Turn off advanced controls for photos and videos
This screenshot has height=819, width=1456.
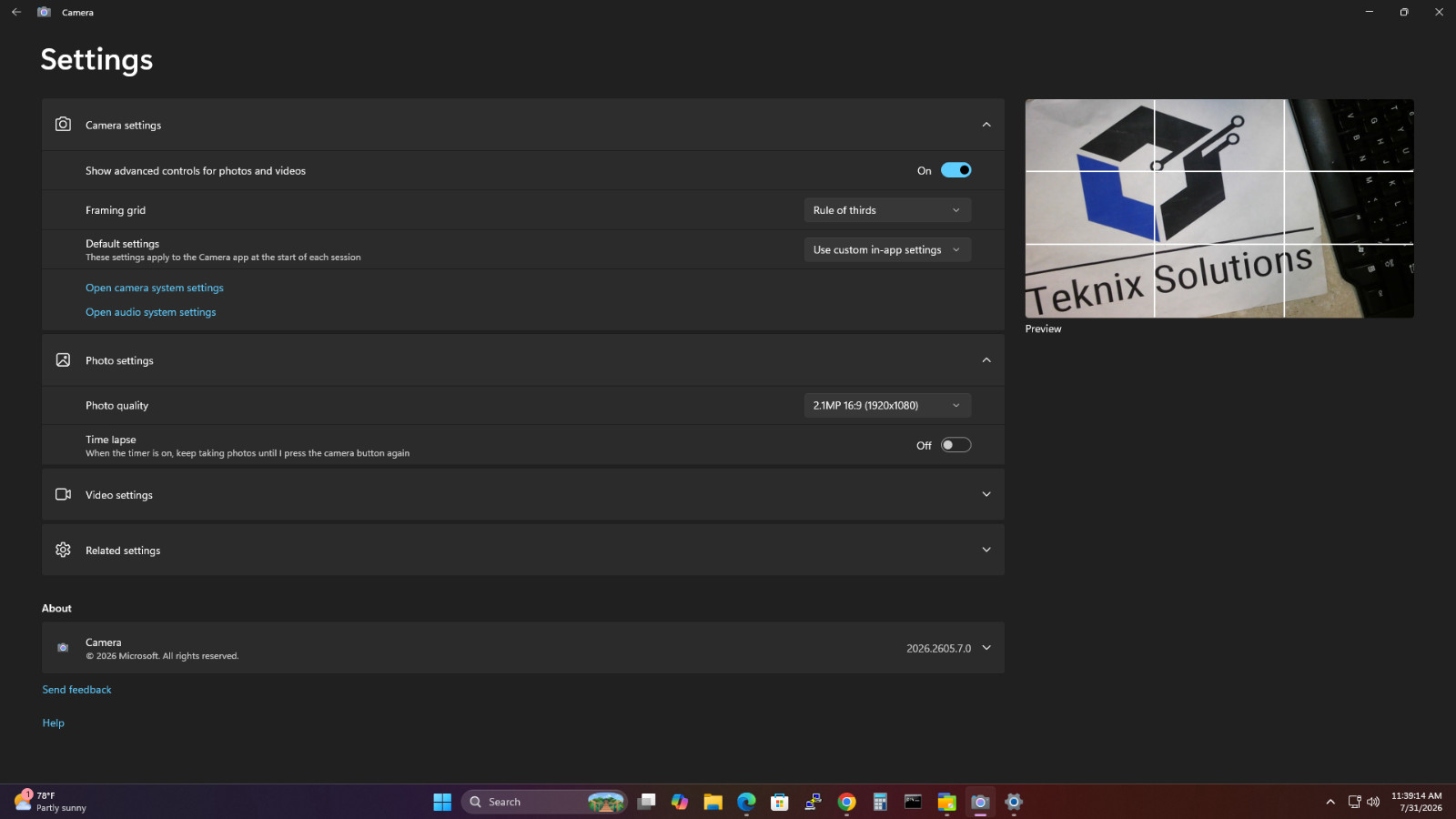point(955,170)
